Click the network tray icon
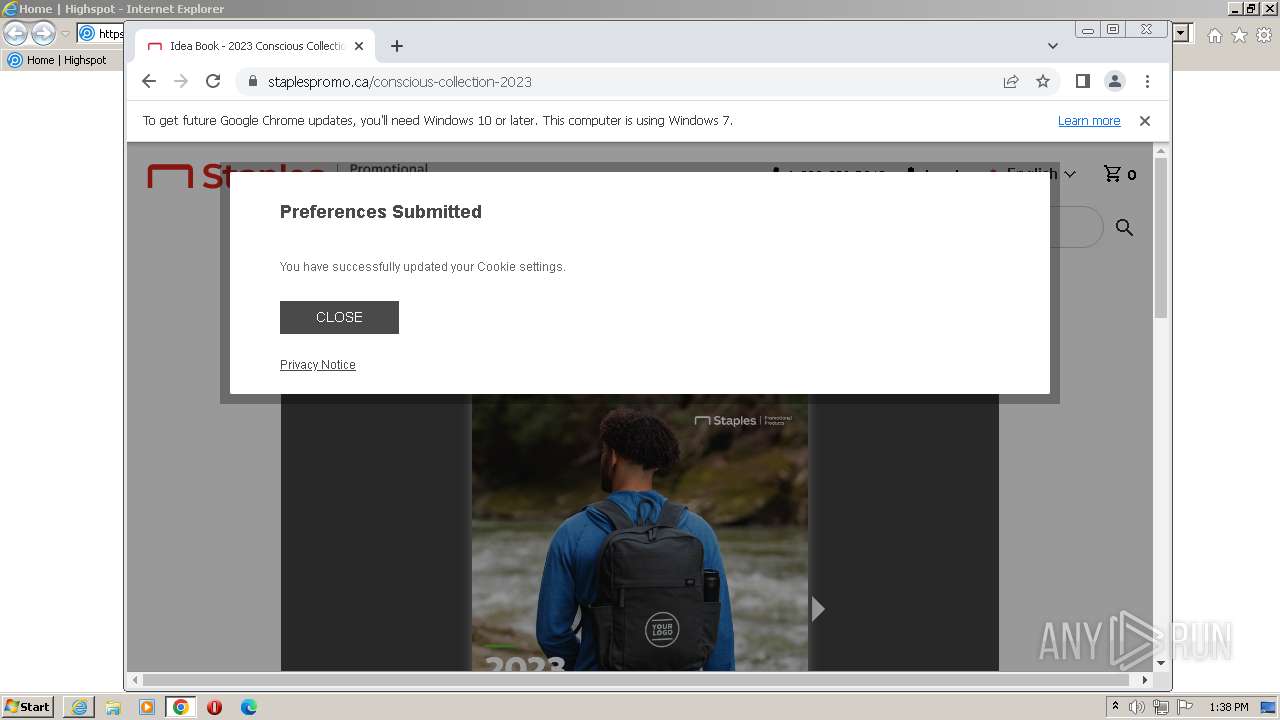Image resolution: width=1280 pixels, height=720 pixels. 1161,707
